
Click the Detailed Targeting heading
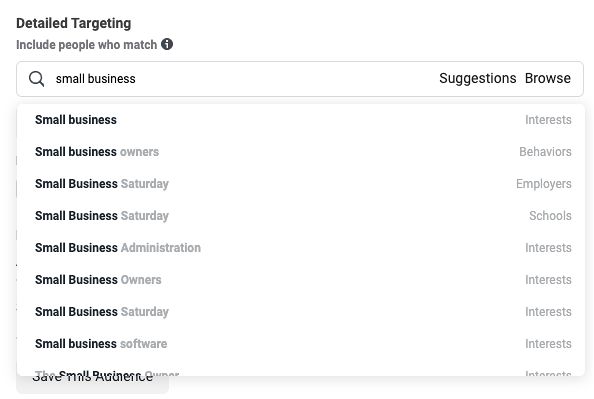73,23
